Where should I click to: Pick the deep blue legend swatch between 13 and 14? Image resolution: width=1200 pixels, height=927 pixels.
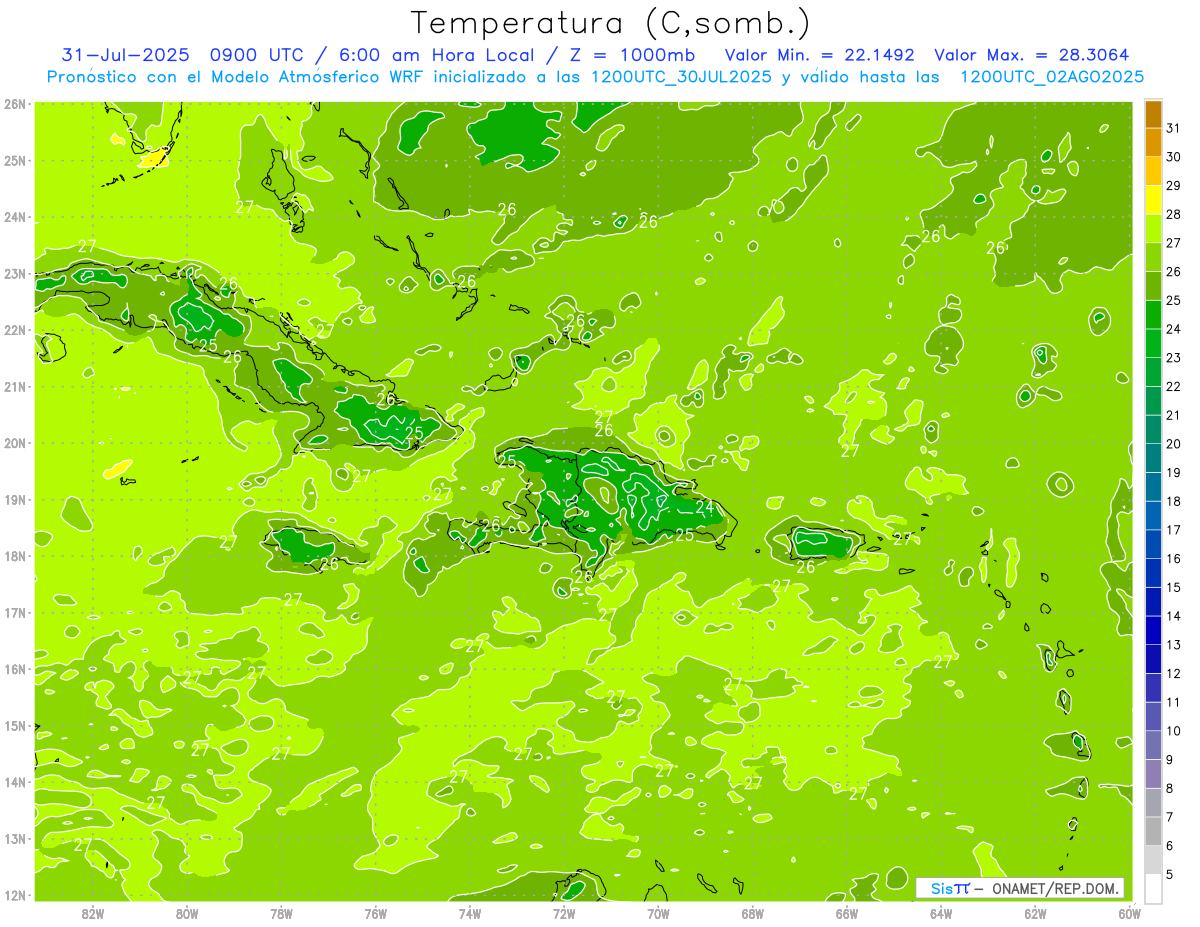click(x=1153, y=630)
